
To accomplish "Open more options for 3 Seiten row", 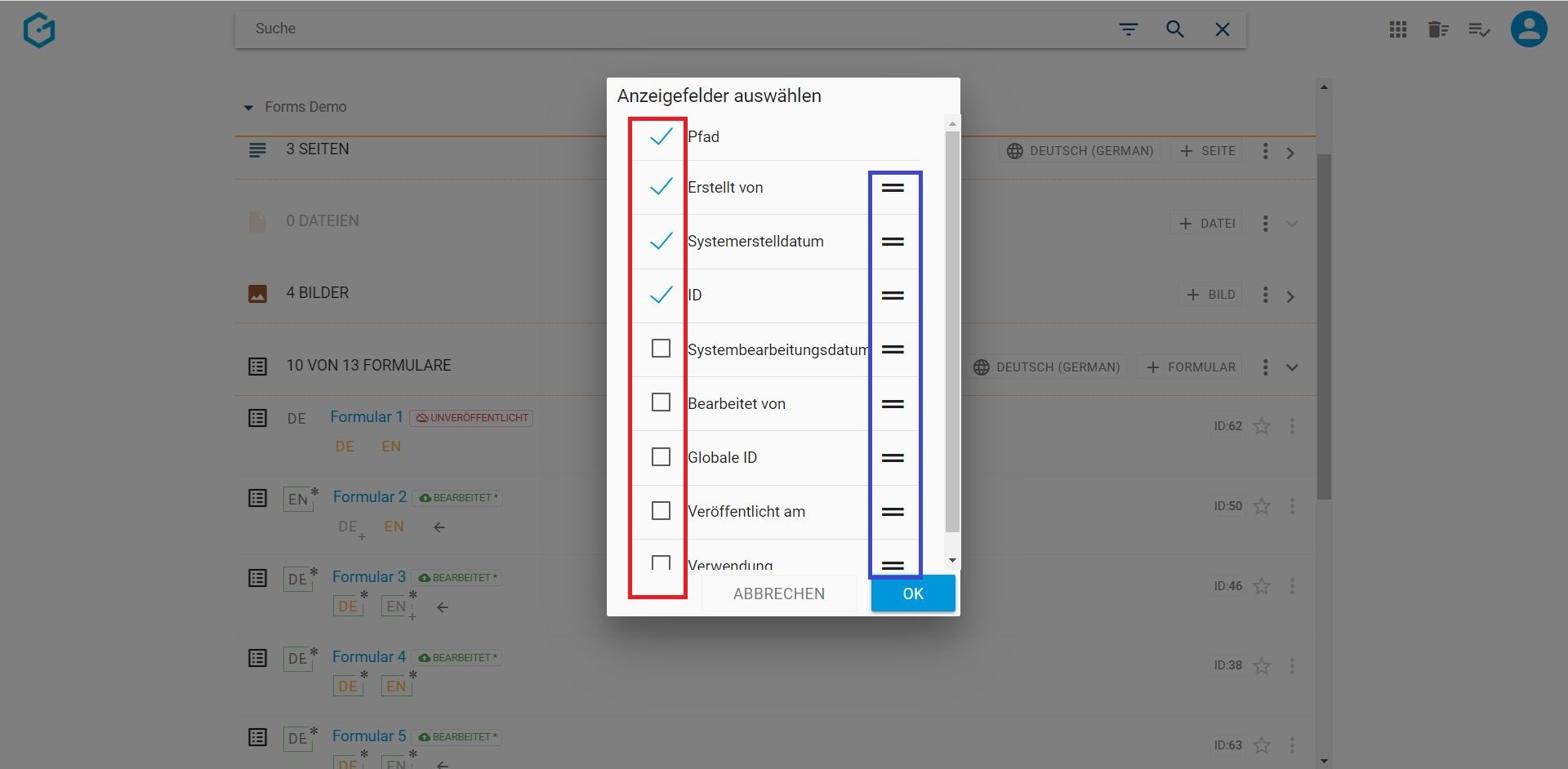I will coord(1265,151).
